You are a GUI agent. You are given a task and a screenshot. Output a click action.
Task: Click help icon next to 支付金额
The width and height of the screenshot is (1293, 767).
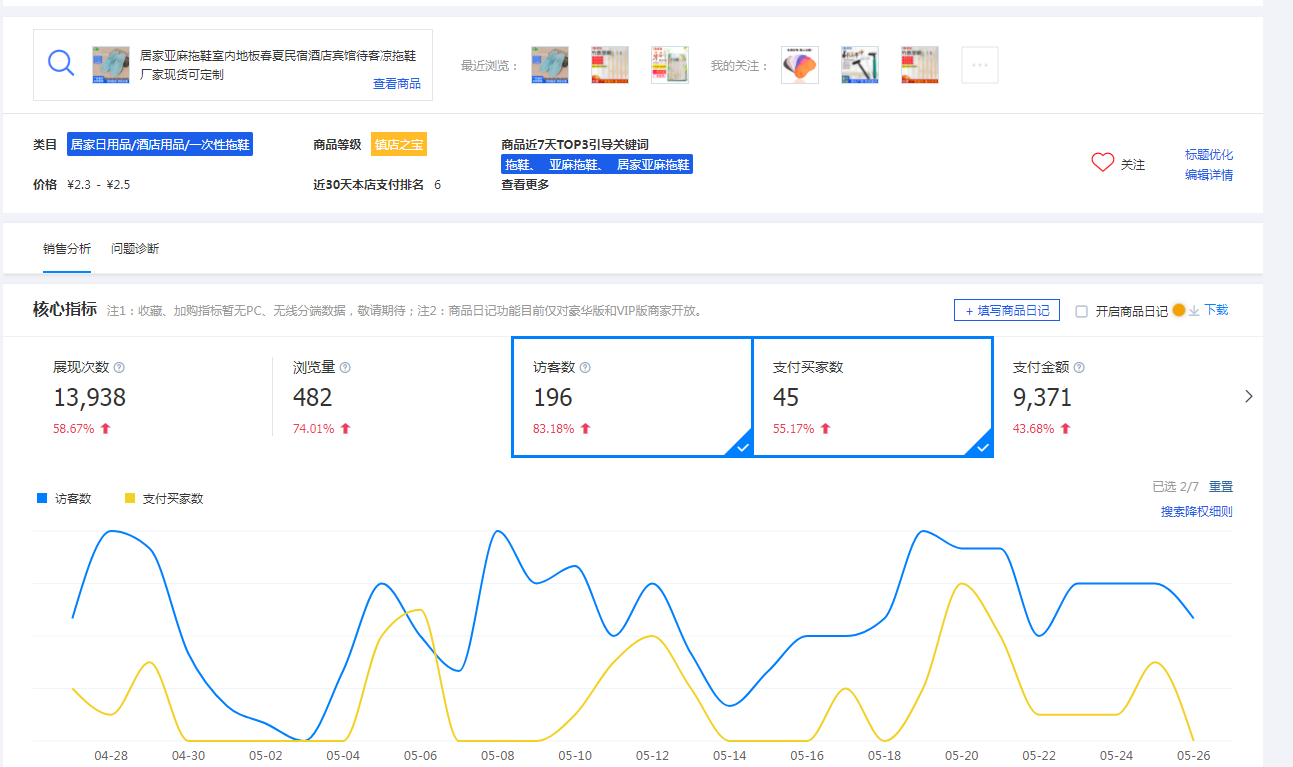point(1079,368)
